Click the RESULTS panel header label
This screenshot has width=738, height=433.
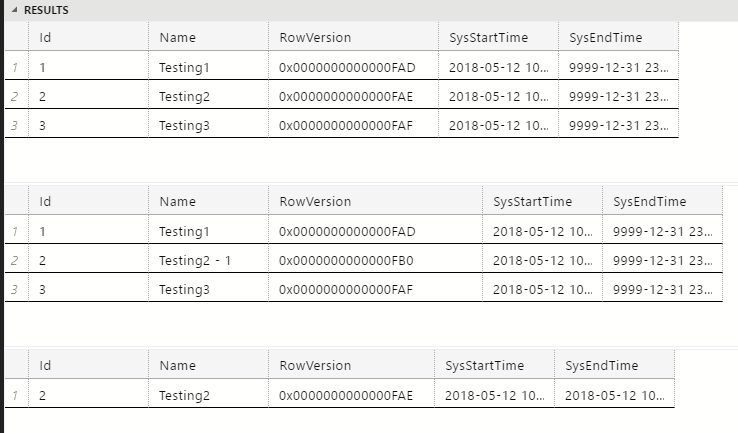click(x=46, y=10)
